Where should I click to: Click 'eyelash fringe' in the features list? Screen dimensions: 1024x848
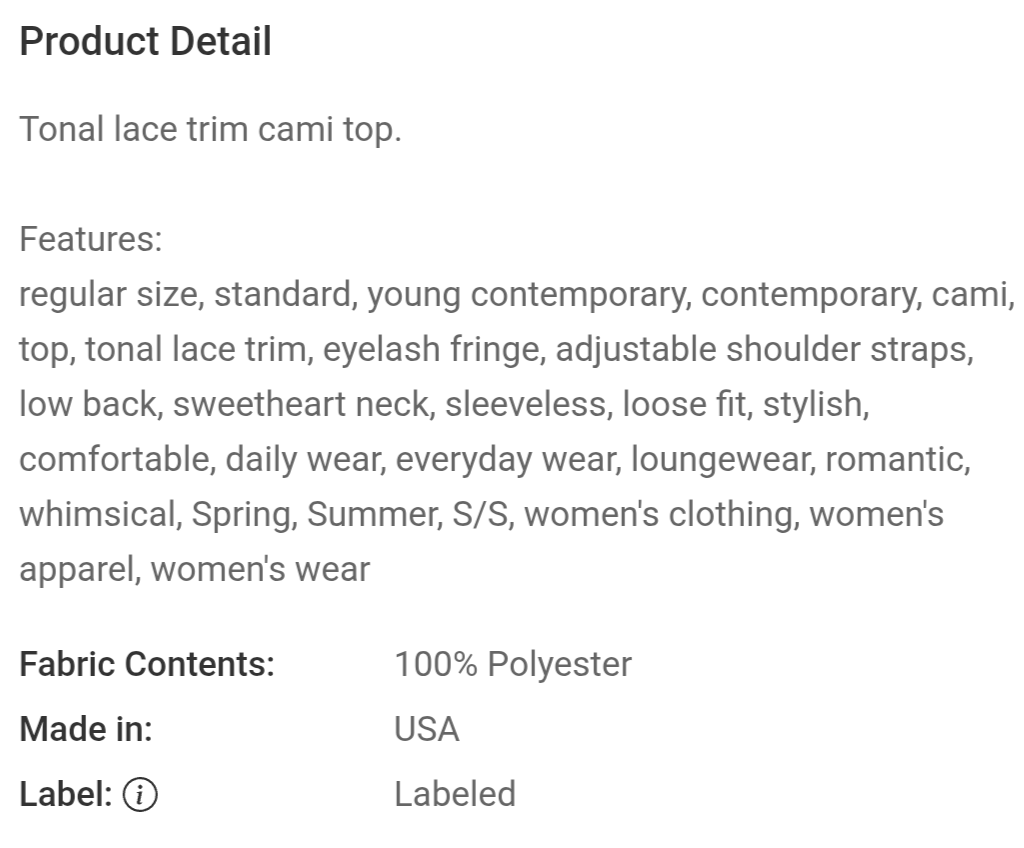pyautogui.click(x=432, y=349)
